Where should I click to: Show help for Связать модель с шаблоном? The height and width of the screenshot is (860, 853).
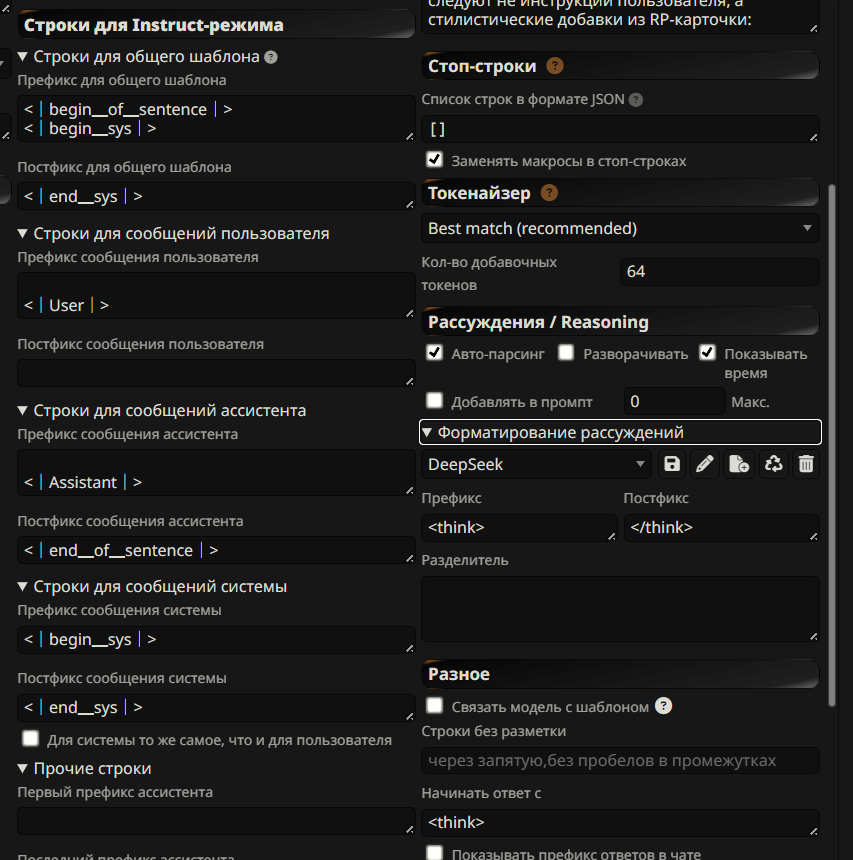tap(663, 706)
